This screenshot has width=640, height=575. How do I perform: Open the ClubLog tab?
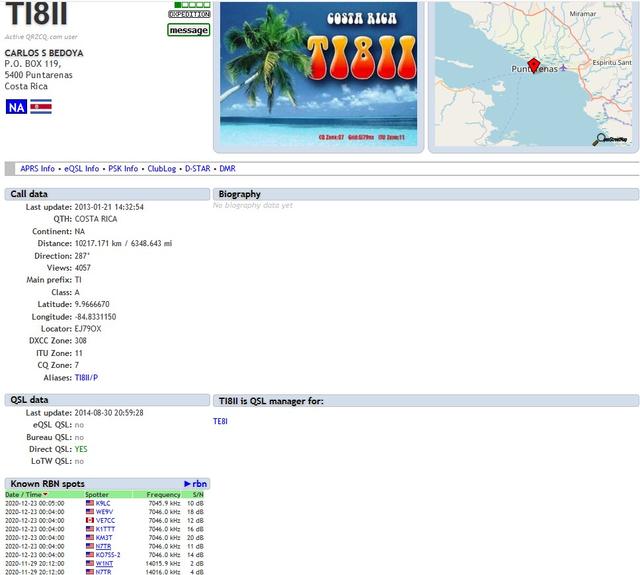(162, 169)
